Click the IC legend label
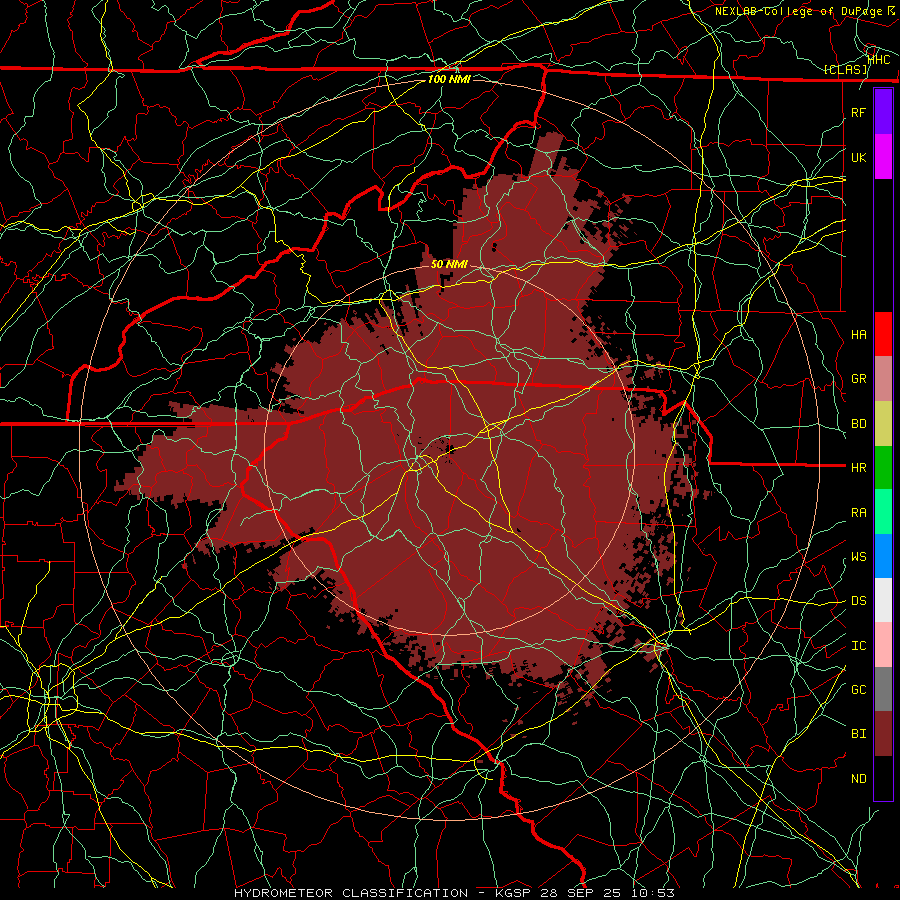This screenshot has height=900, width=900. (859, 646)
